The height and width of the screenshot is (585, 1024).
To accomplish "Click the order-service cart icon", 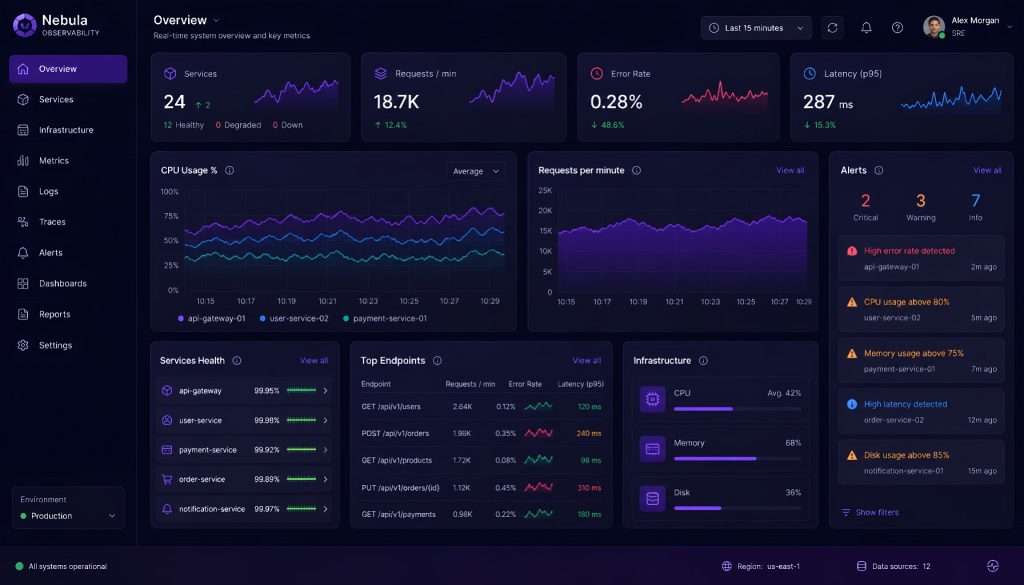I will pos(167,479).
